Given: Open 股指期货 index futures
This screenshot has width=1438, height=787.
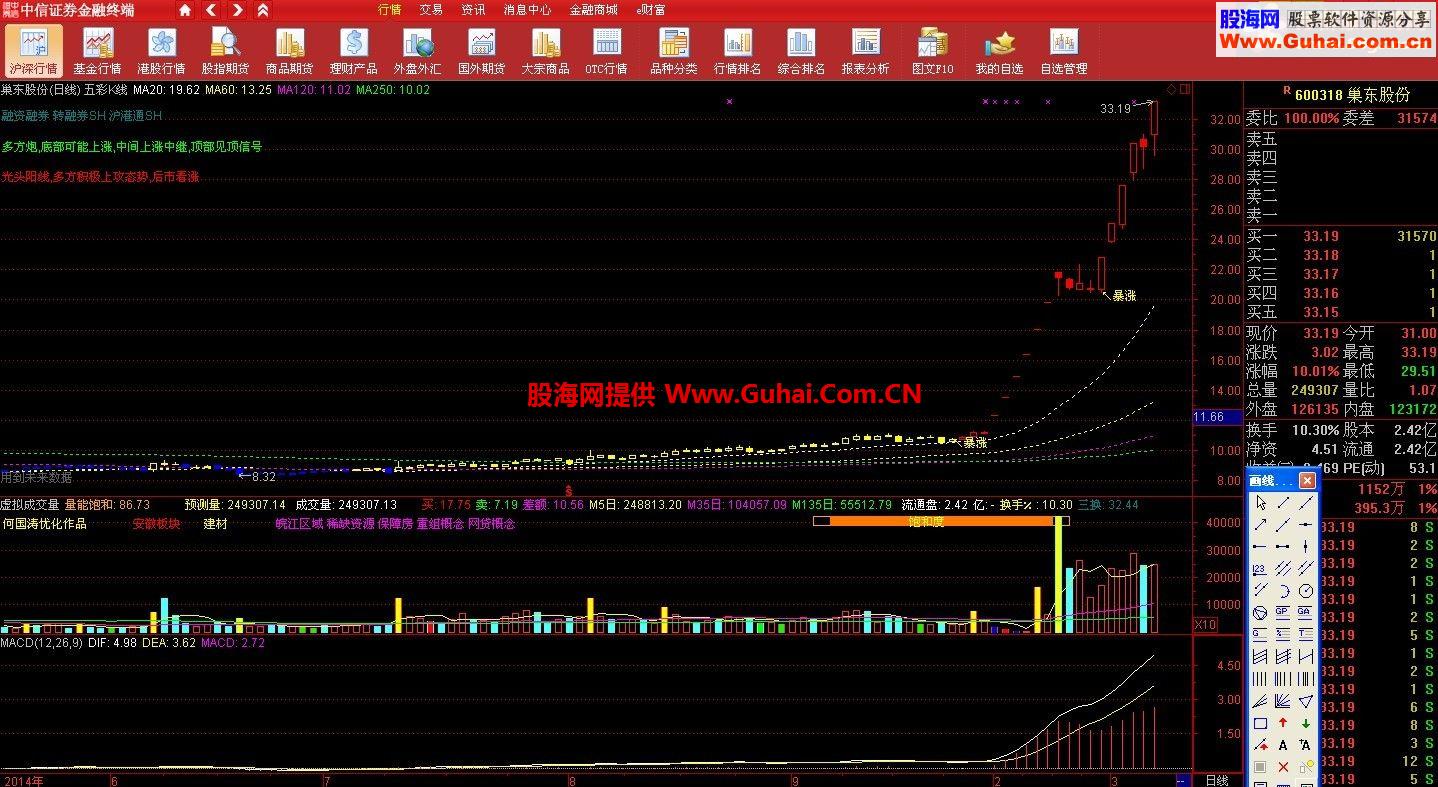Looking at the screenshot, I should pos(225,51).
